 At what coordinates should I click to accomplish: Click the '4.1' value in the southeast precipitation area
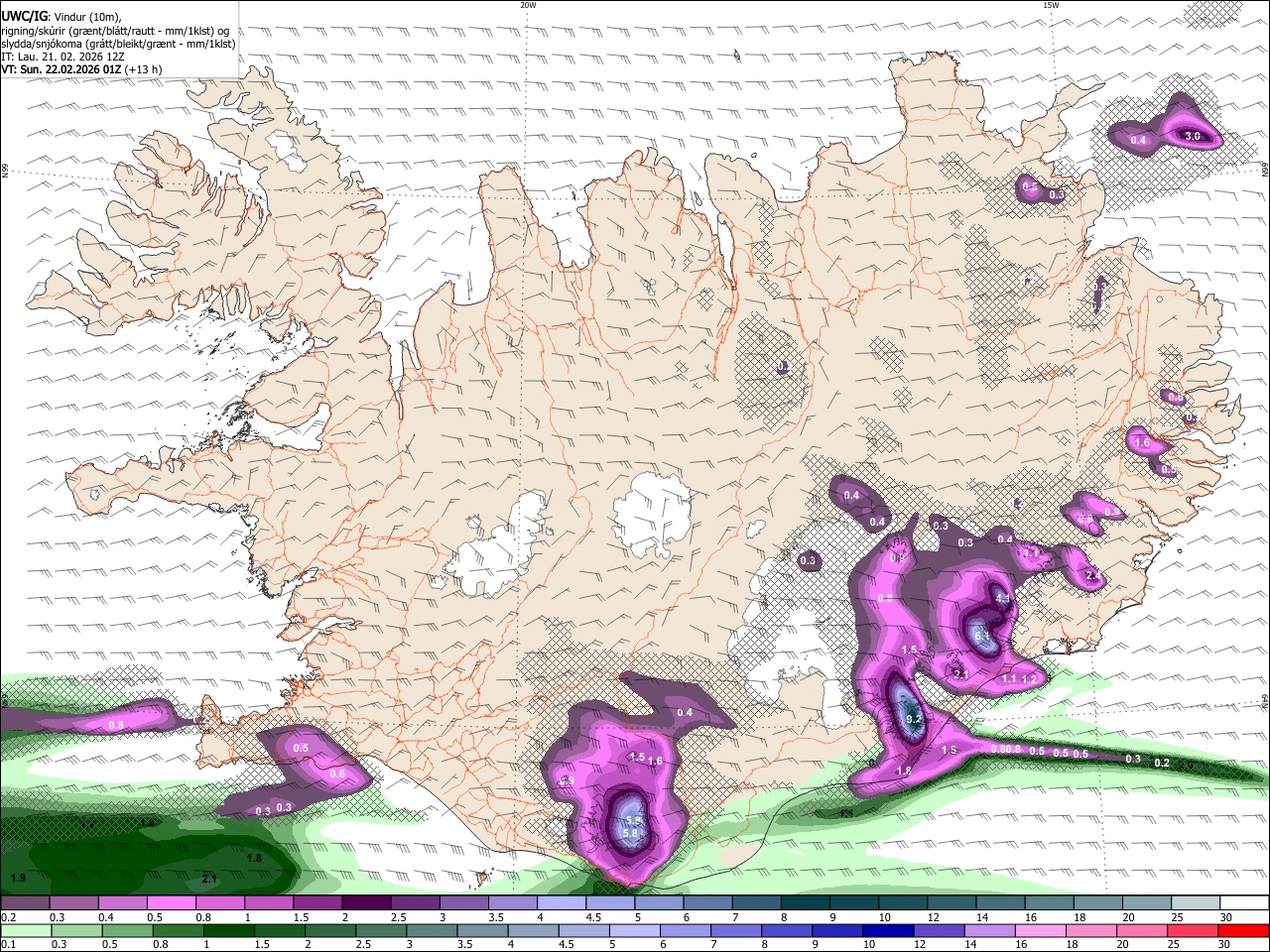(1003, 599)
